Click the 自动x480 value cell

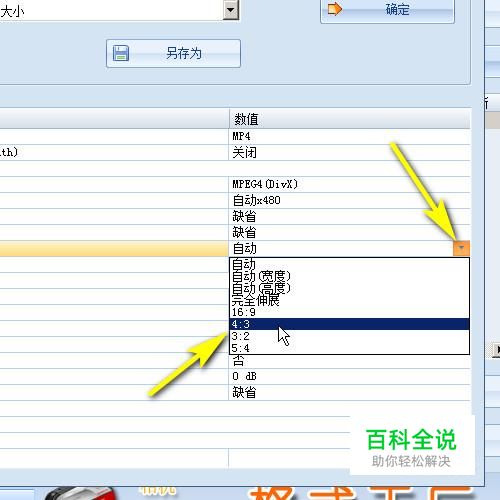(350, 200)
